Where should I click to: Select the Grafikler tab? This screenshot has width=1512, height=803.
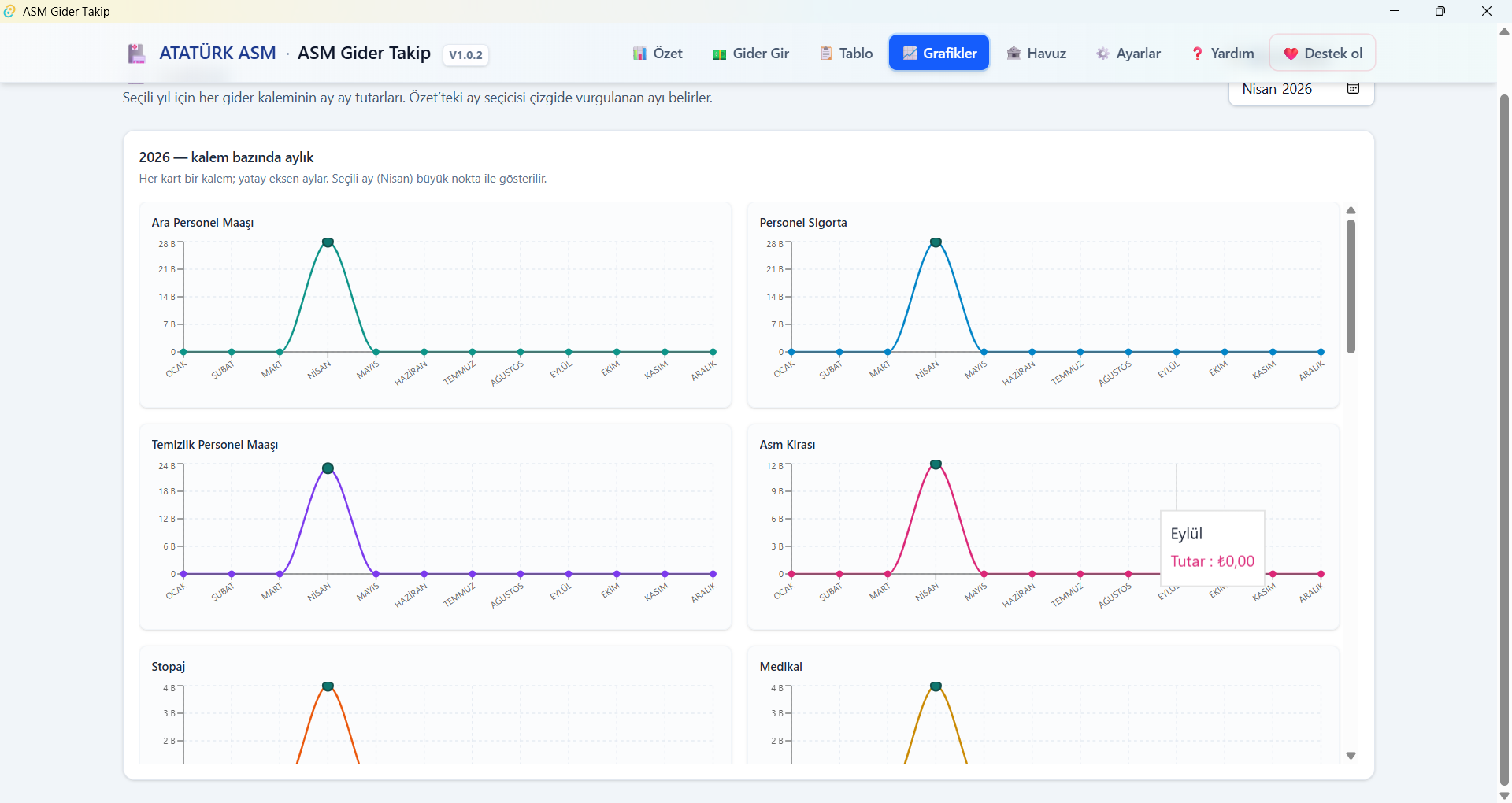click(x=939, y=53)
